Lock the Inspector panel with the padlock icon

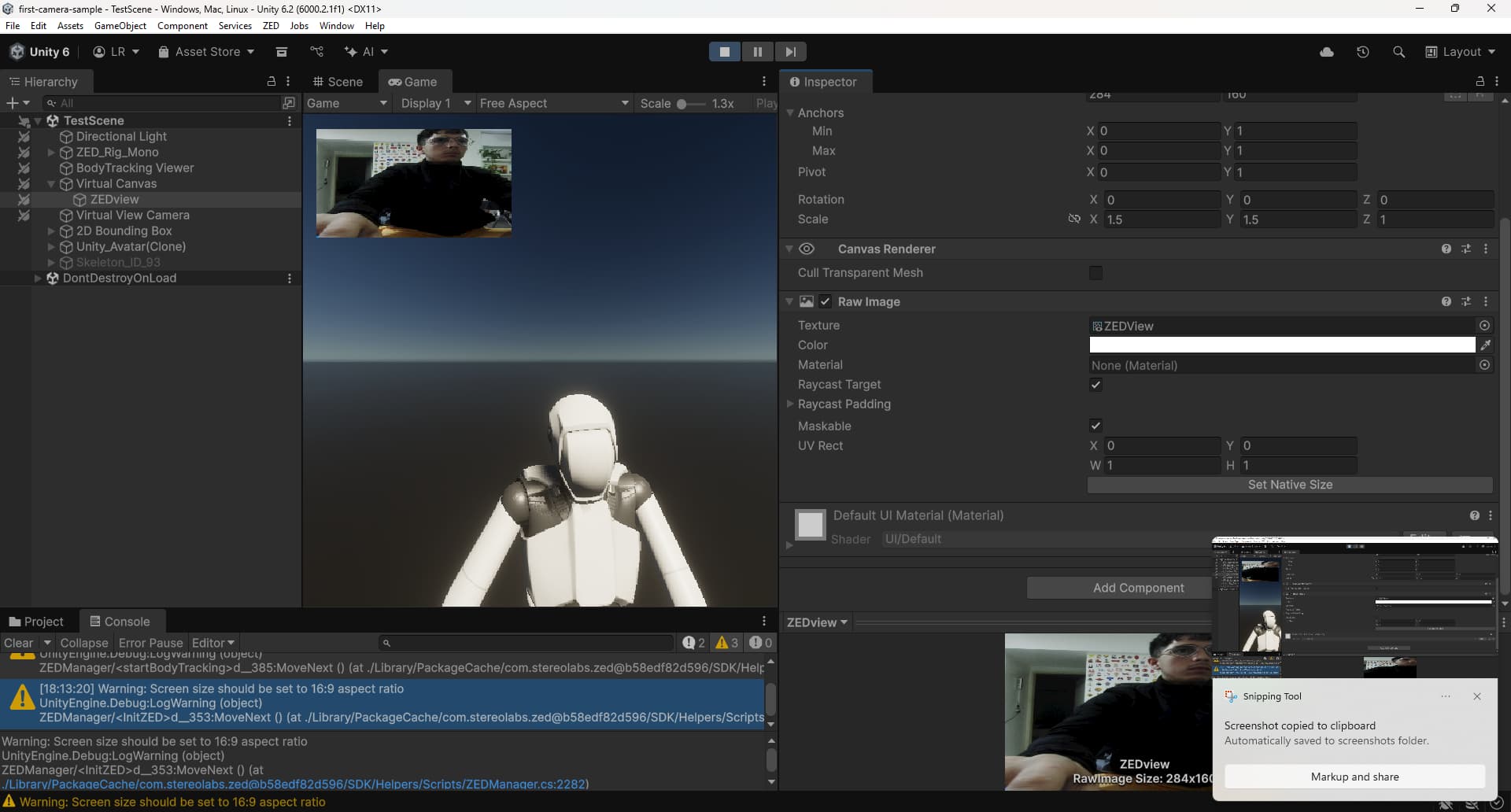(1480, 82)
